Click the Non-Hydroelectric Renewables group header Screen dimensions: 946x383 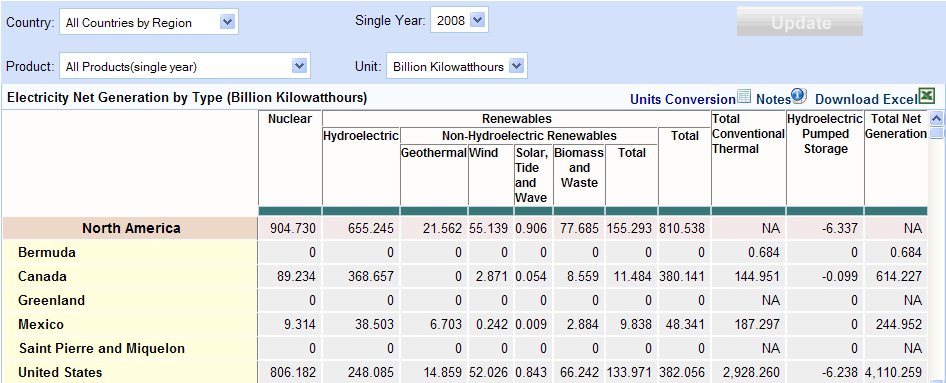(529, 136)
